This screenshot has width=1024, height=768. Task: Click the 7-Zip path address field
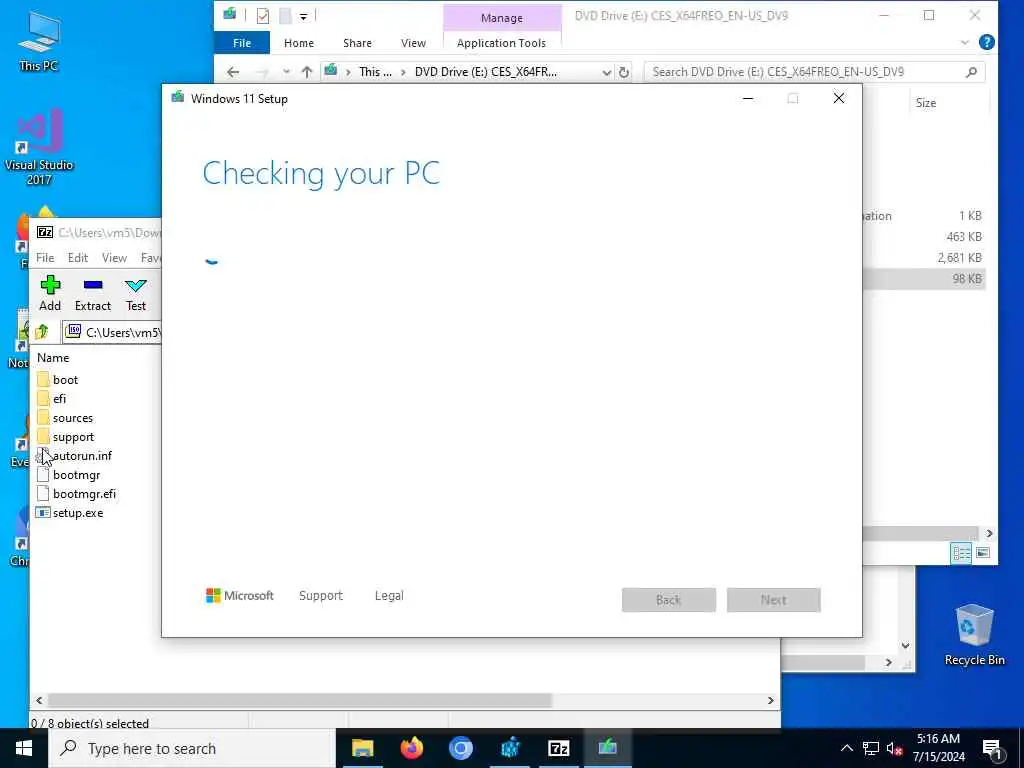pos(112,332)
